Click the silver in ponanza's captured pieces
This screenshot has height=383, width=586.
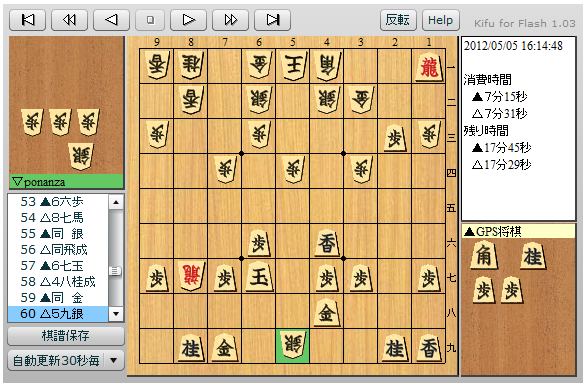(81, 157)
